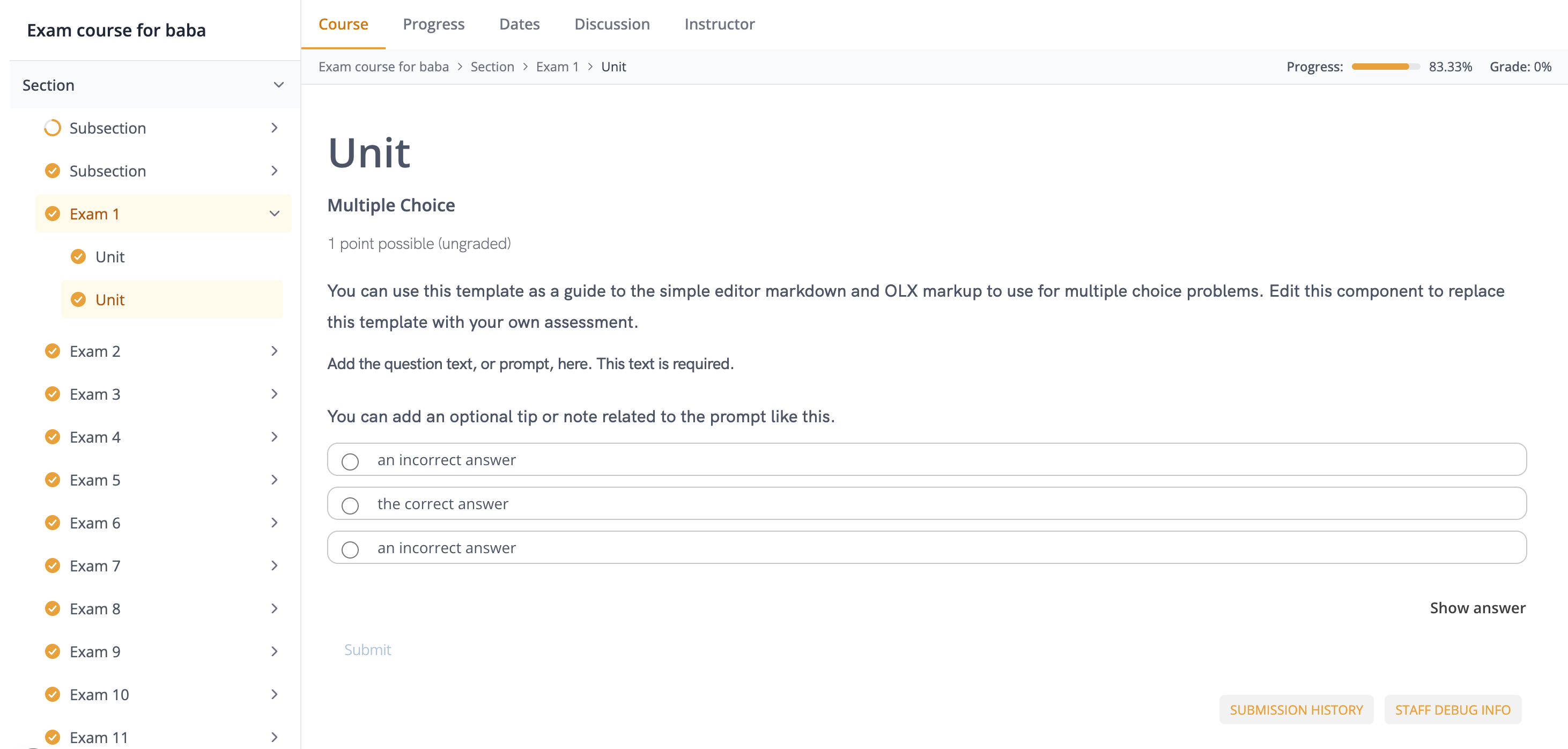Screen dimensions: 1568x749
Task: Open Submission History
Action: pyautogui.click(x=1296, y=709)
